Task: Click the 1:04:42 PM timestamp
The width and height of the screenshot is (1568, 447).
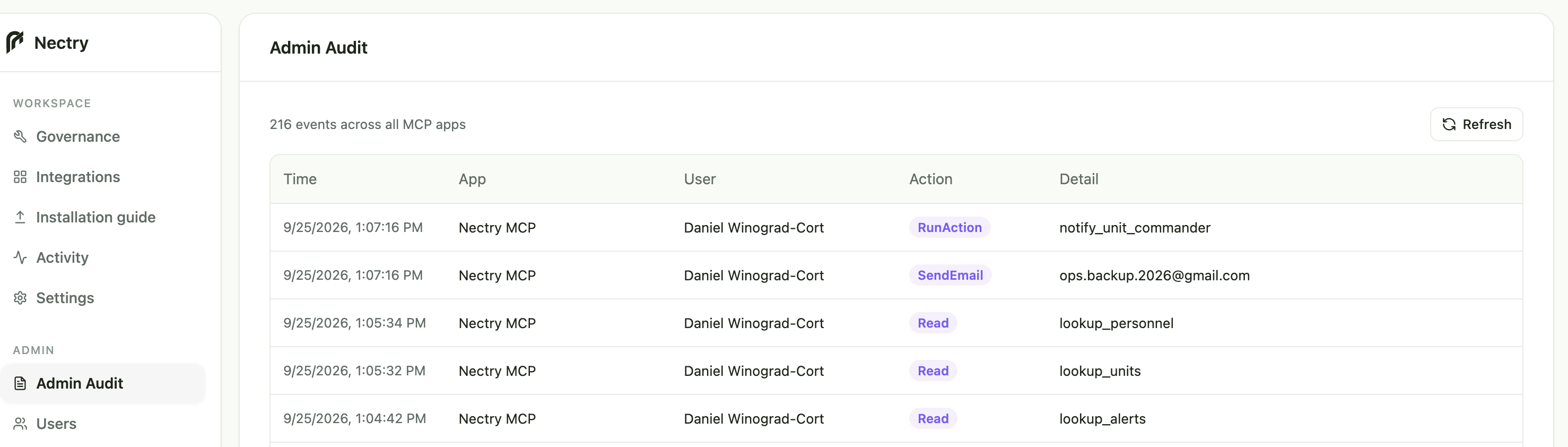Action: [x=354, y=418]
